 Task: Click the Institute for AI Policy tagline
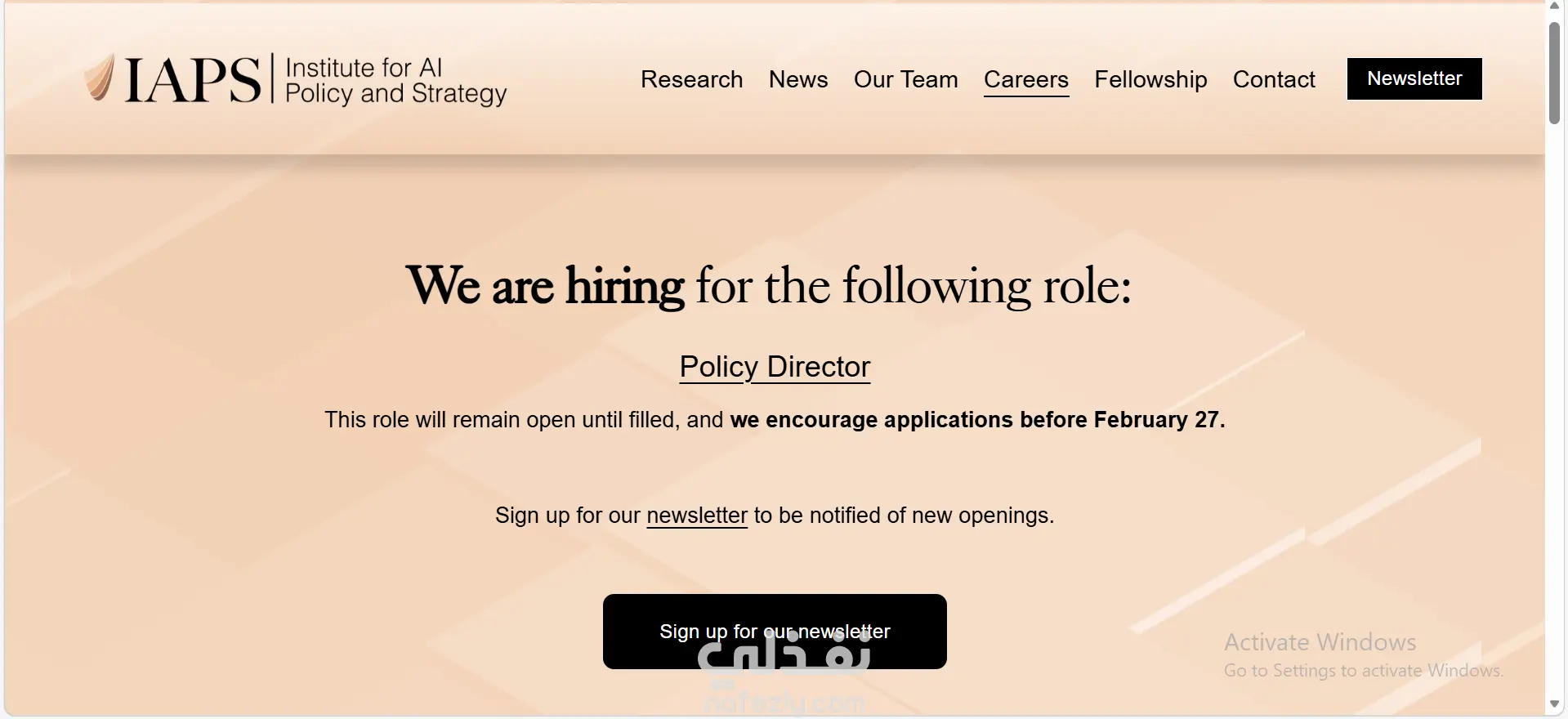(x=395, y=80)
